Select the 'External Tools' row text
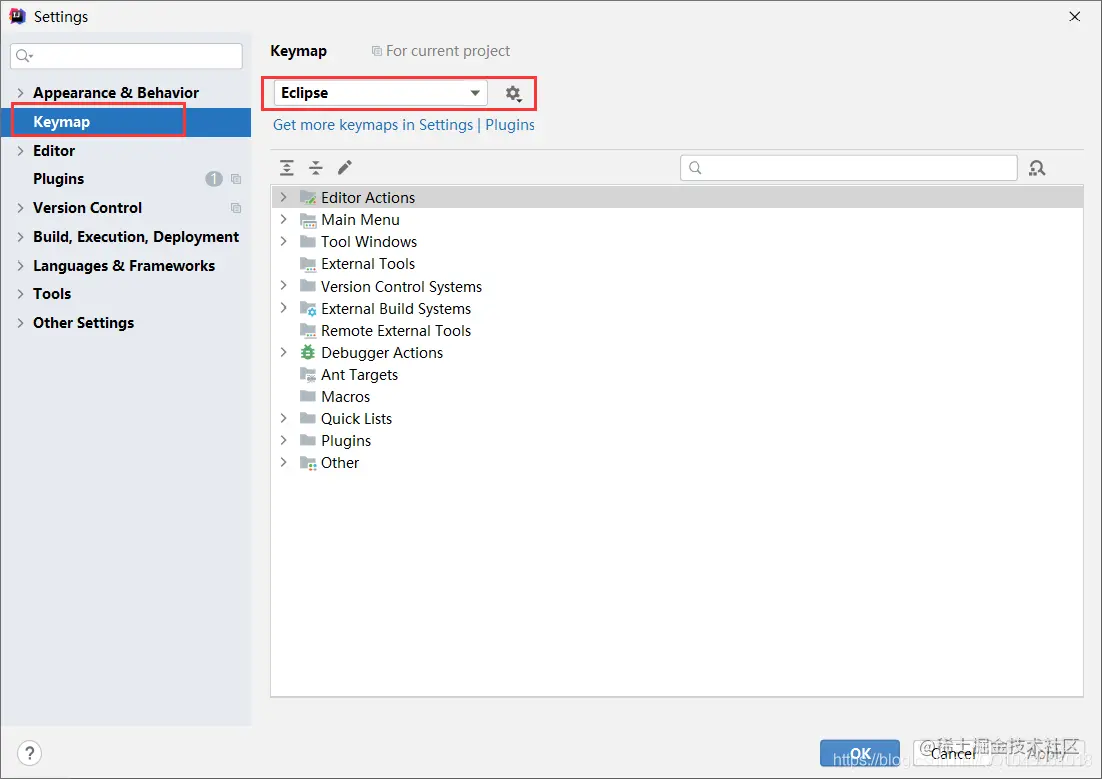 click(368, 264)
